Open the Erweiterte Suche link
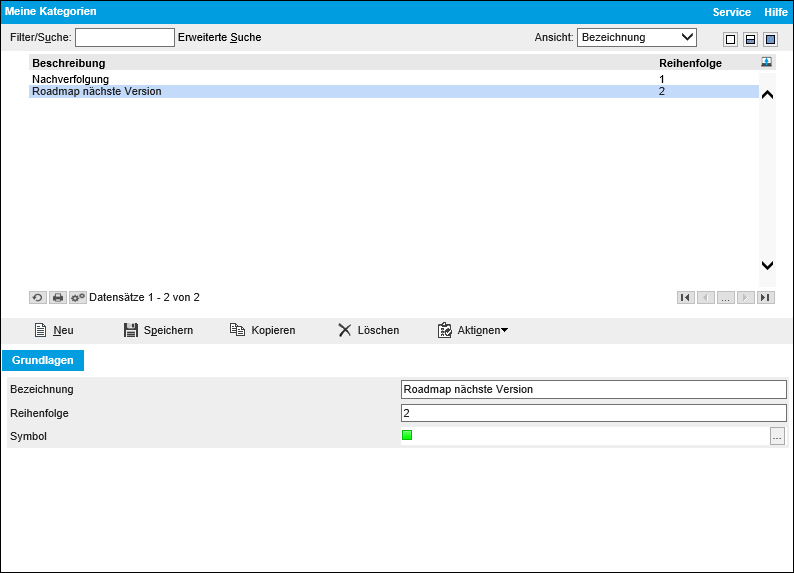 219,37
